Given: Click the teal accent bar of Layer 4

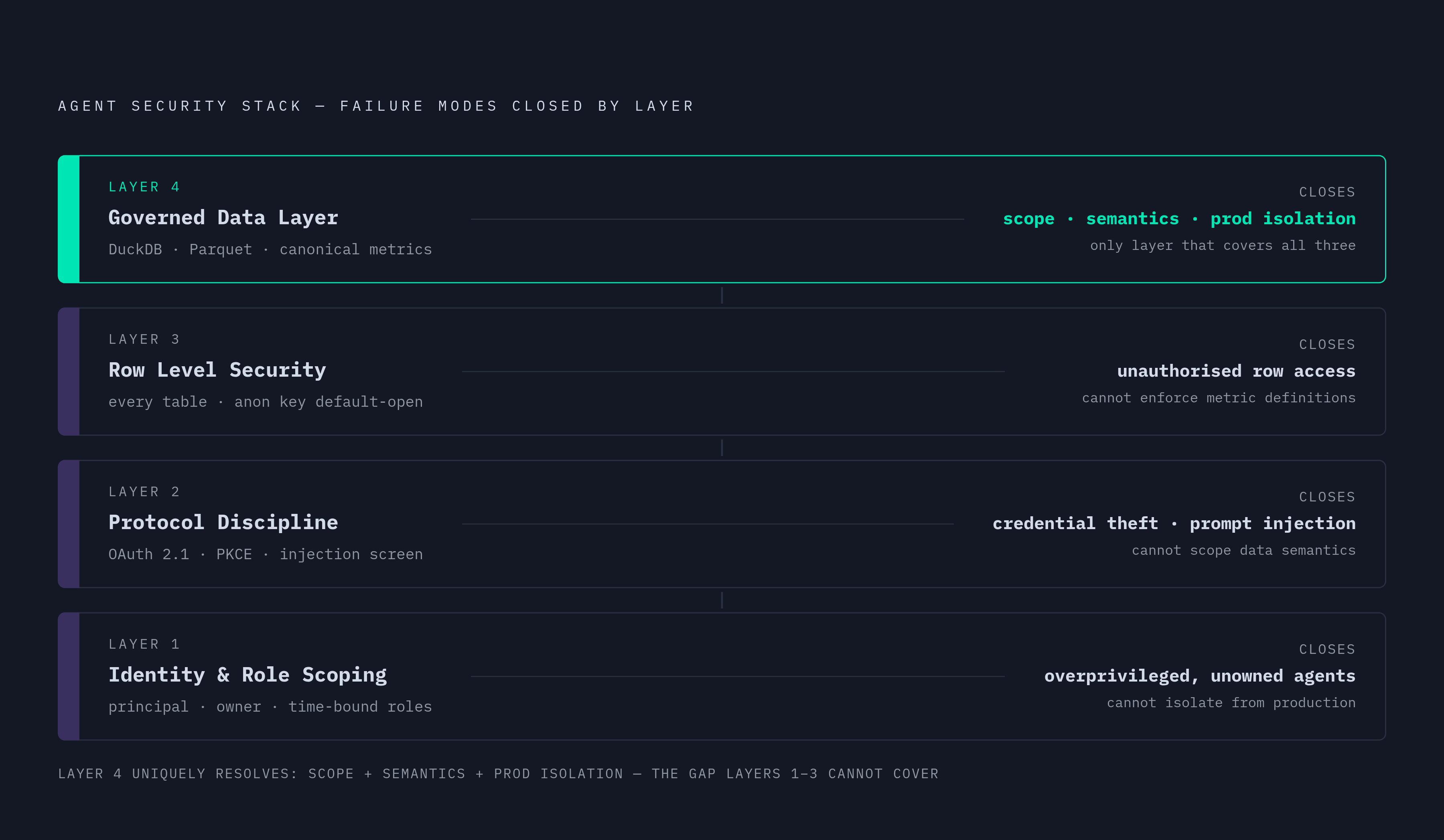Looking at the screenshot, I should pos(69,219).
